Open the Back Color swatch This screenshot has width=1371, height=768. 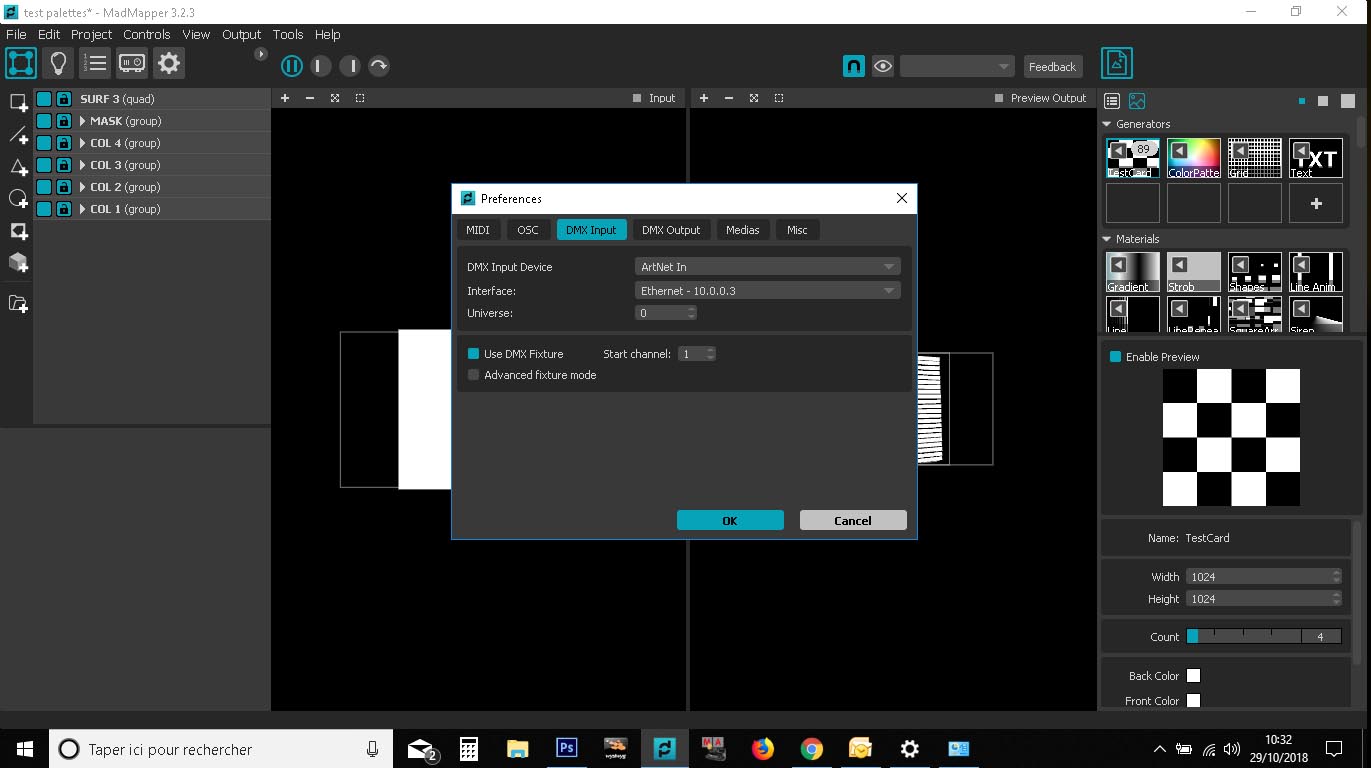[1193, 676]
